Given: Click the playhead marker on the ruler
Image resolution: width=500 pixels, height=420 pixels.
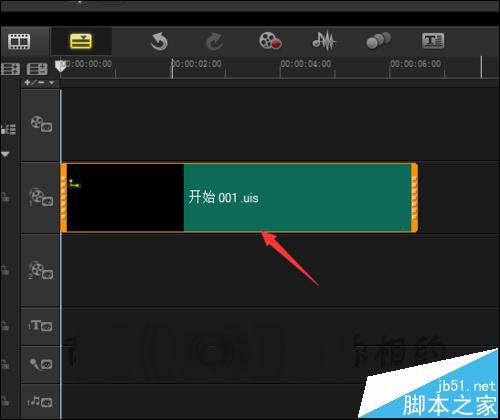Looking at the screenshot, I should click(60, 66).
